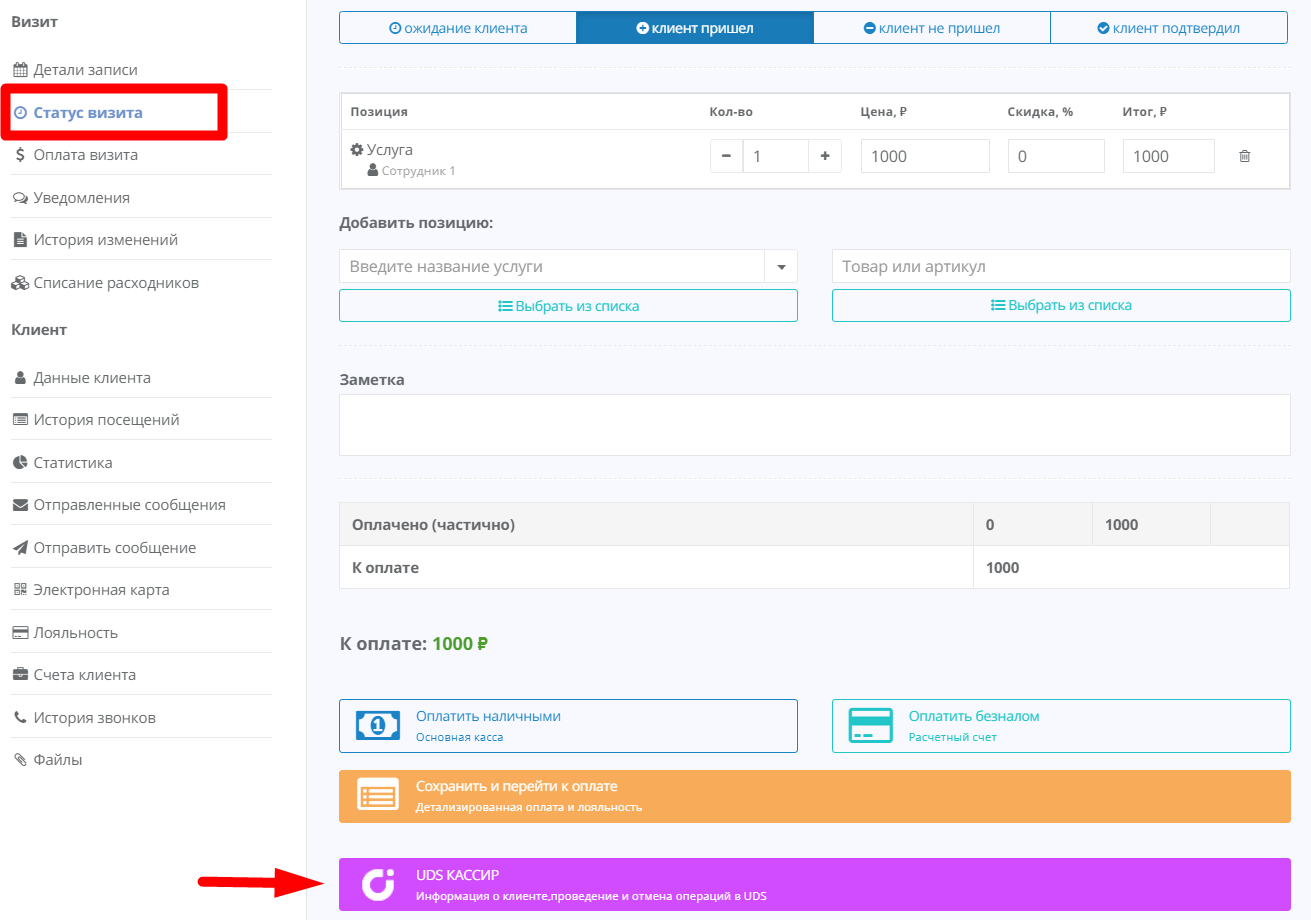This screenshot has width=1311, height=920.
Task: Choose service via left Выбрать из списка
Action: [568, 306]
